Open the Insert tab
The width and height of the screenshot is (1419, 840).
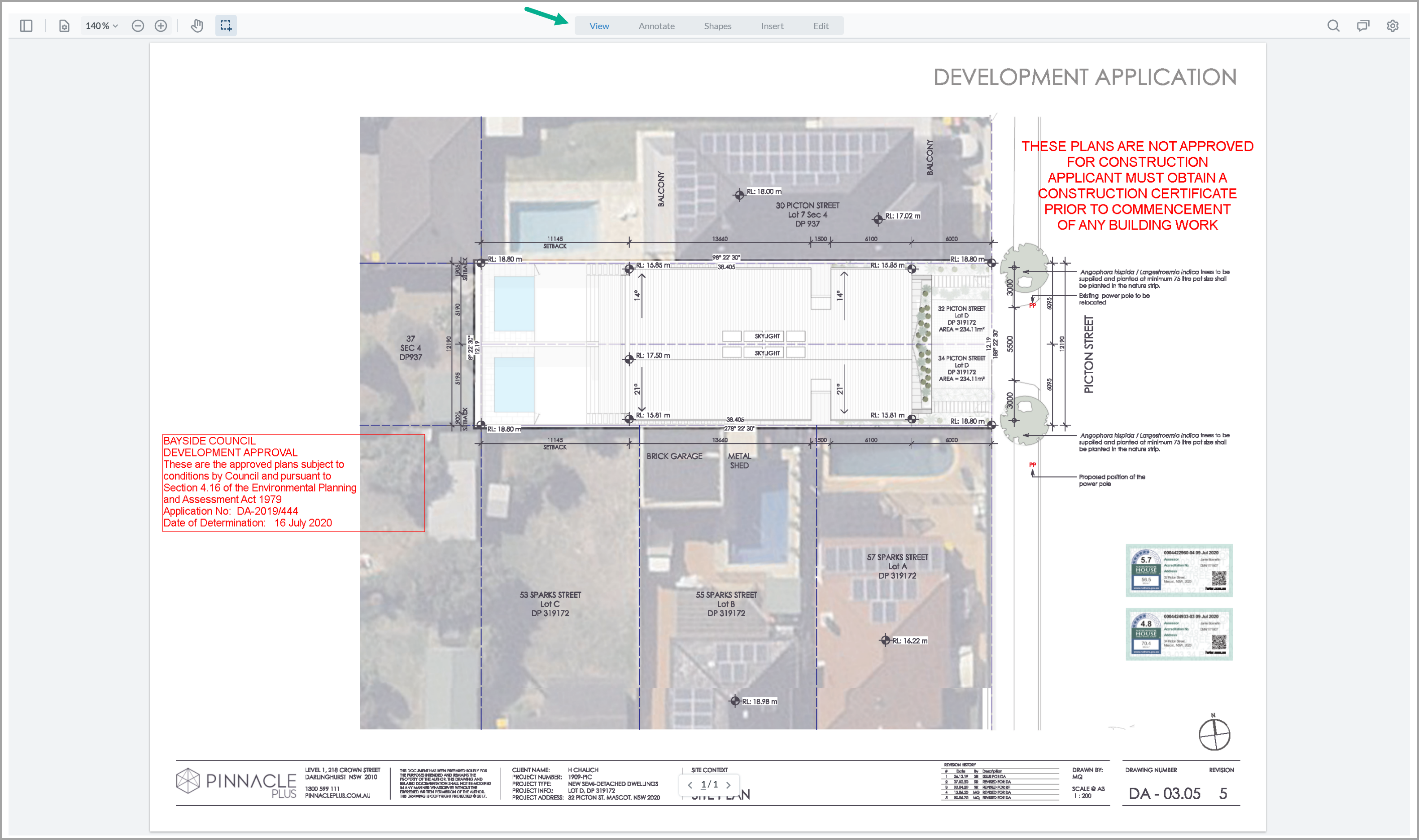tap(772, 26)
